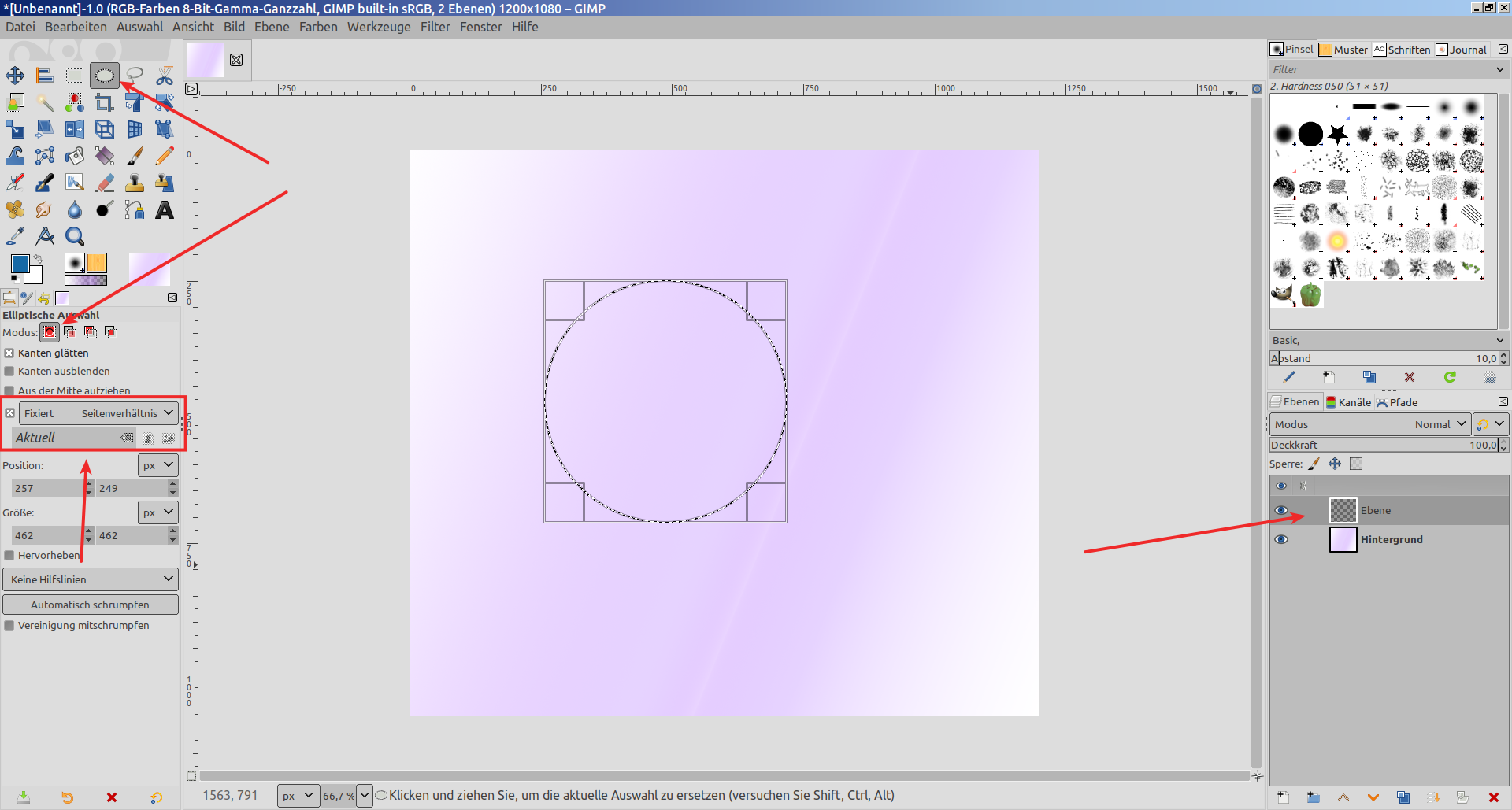The image size is (1512, 810).
Task: Delete the layer with red X icon
Action: click(x=1493, y=797)
